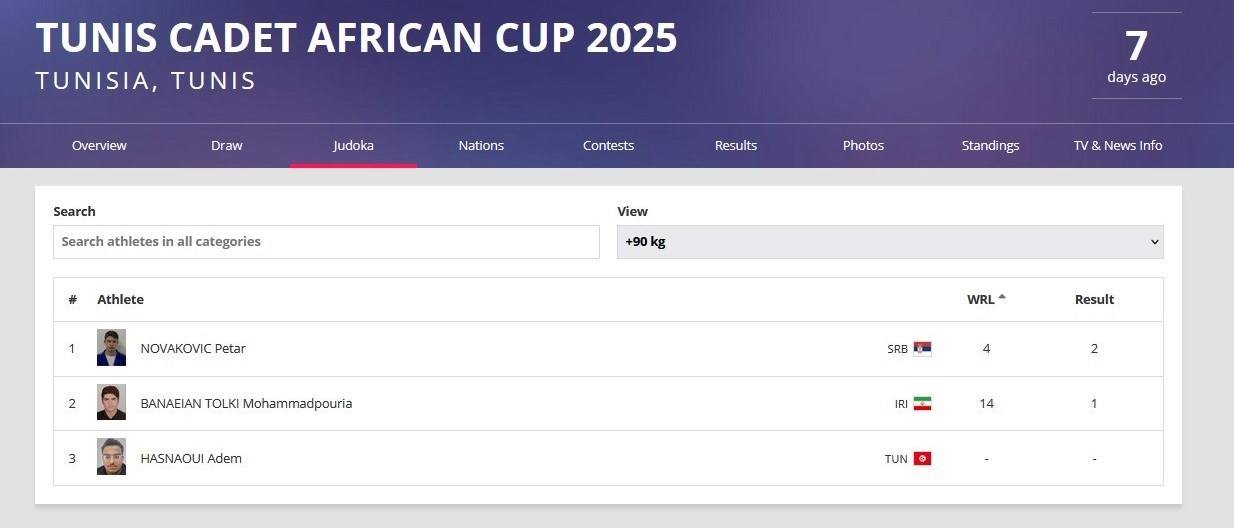Click the athlete search field
The height and width of the screenshot is (528, 1234).
326,242
